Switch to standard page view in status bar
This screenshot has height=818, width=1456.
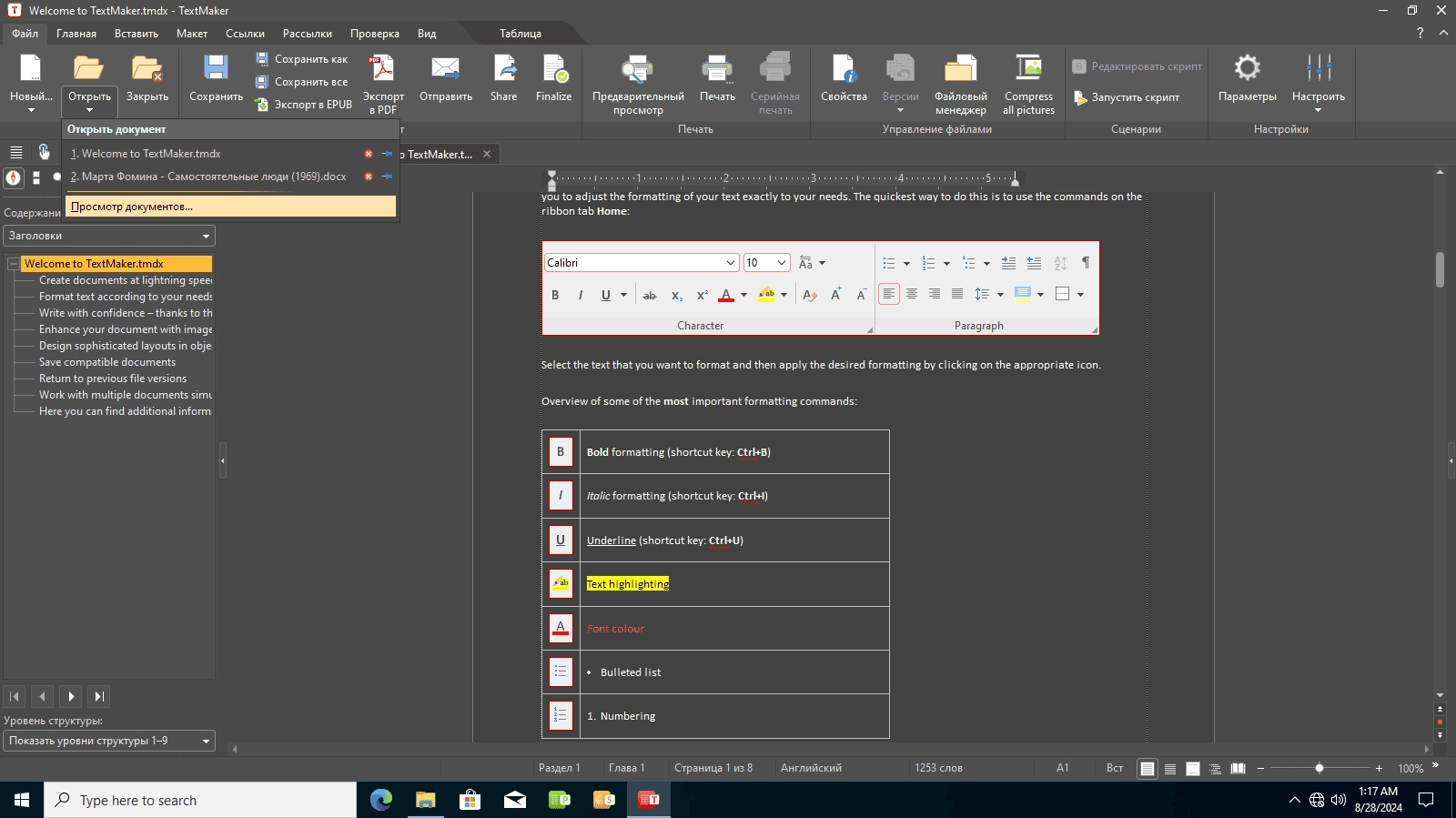(x=1148, y=769)
